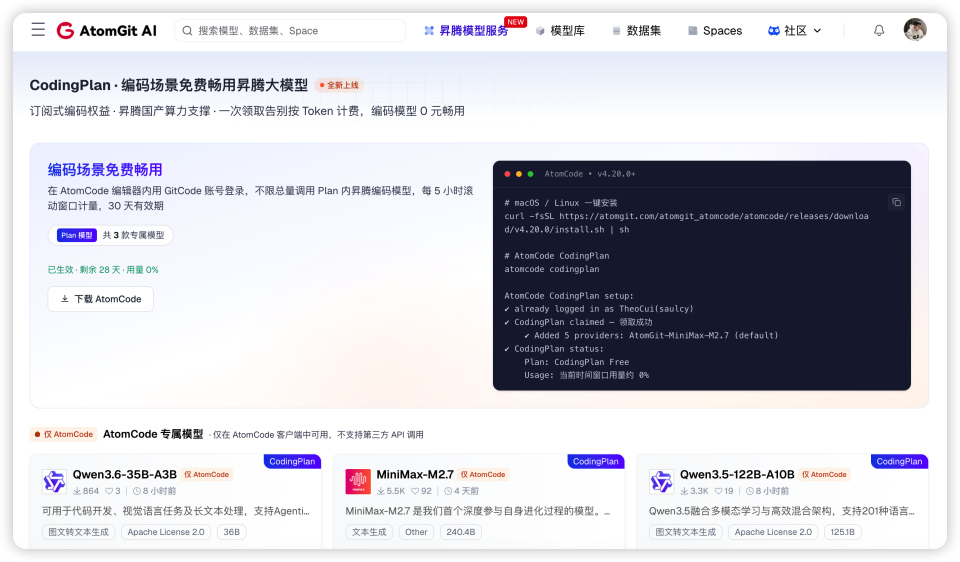Click the 4 天前 clock icon
960x562 pixels.
(448, 491)
